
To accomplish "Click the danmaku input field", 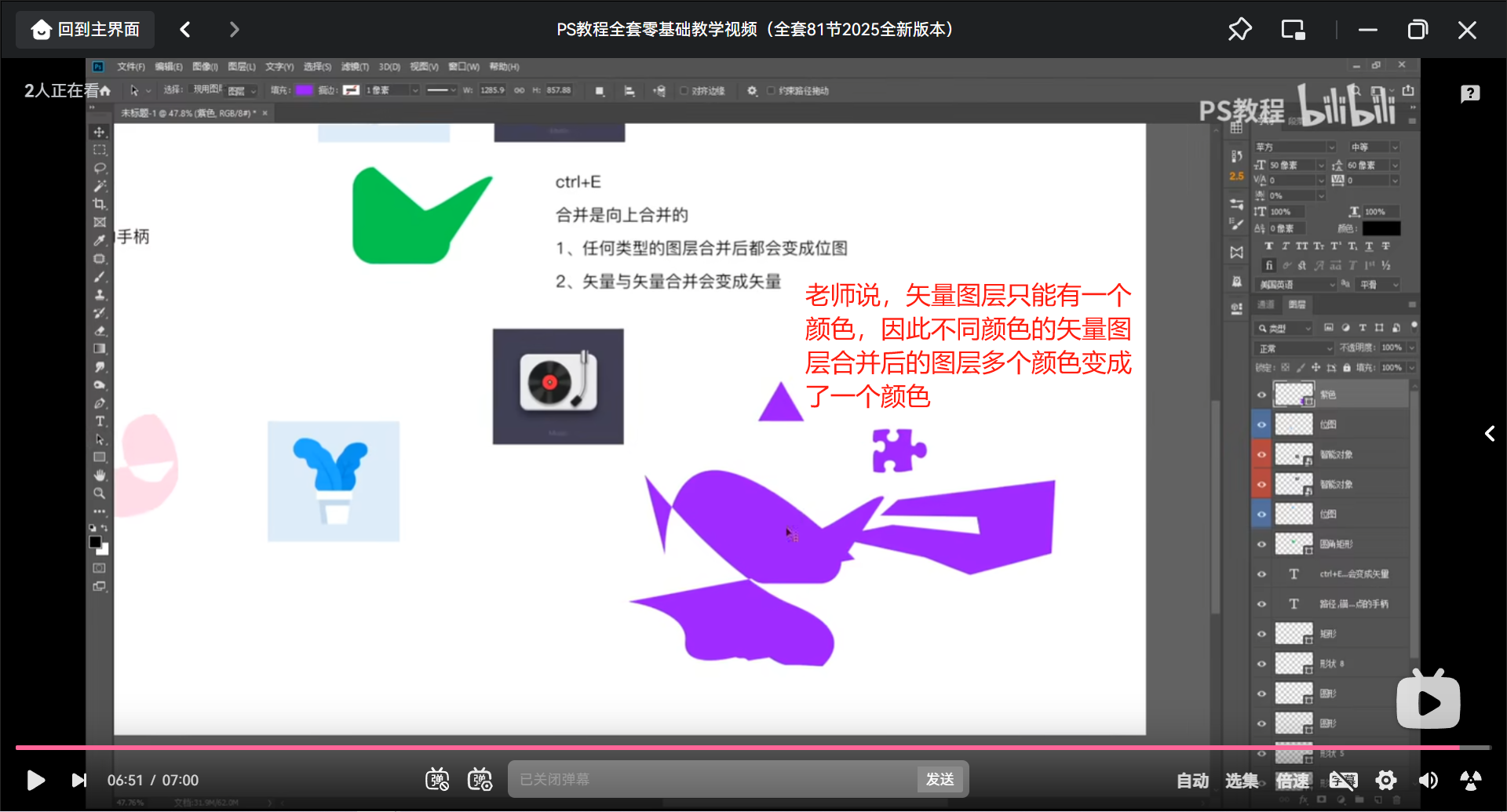I will pyautogui.click(x=713, y=779).
